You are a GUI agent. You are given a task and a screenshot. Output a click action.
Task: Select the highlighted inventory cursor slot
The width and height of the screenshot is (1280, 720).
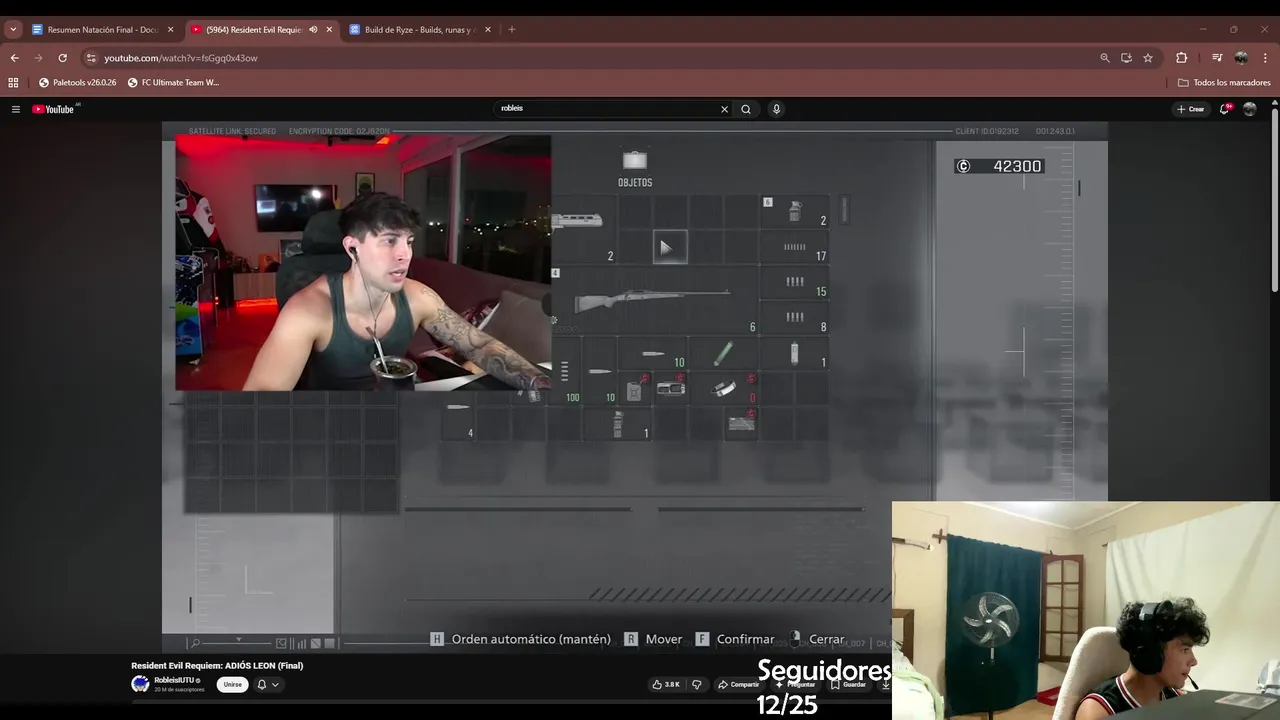tap(670, 247)
